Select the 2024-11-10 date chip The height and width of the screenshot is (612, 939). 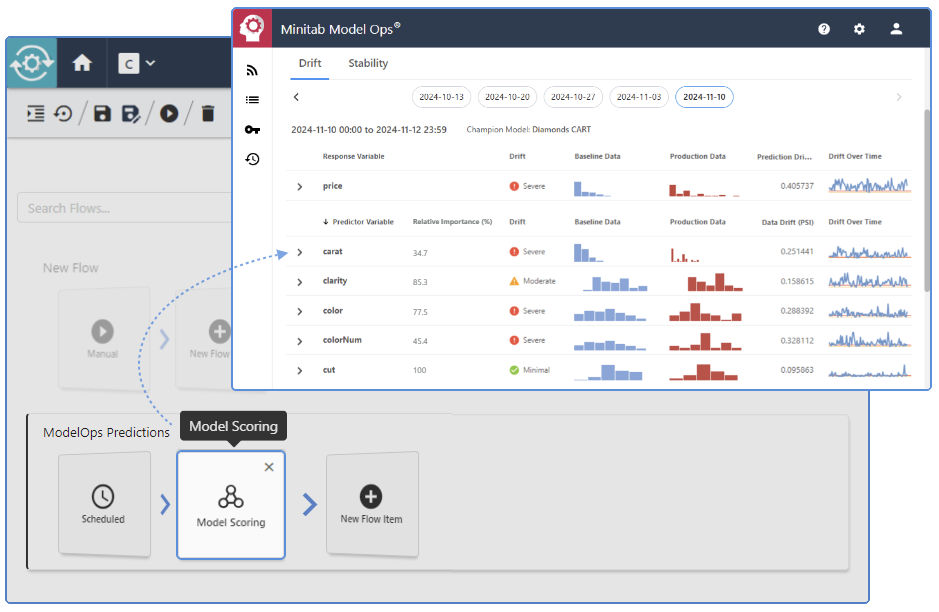pyautogui.click(x=705, y=97)
